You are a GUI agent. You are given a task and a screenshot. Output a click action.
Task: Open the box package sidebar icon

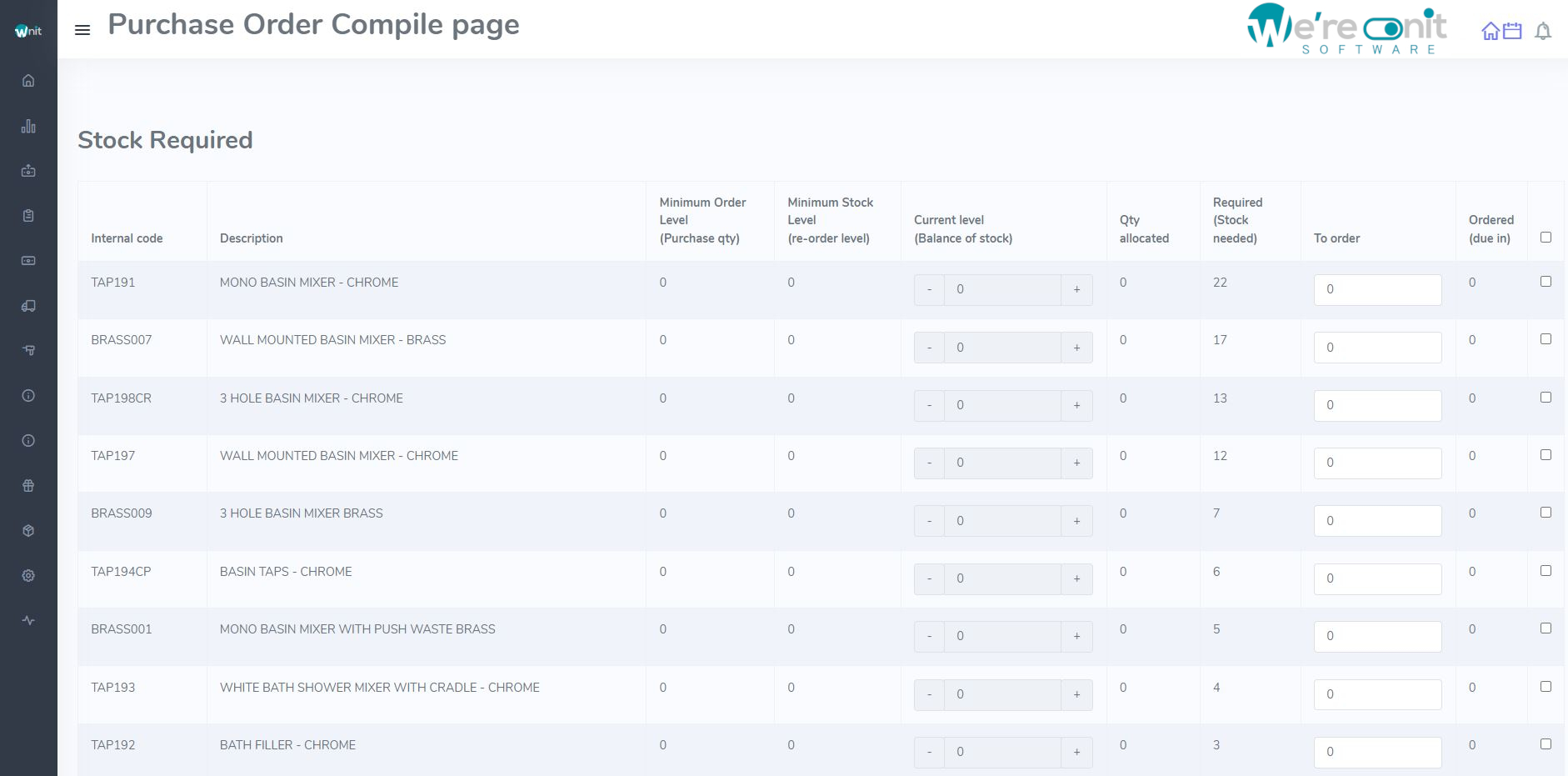(x=28, y=531)
